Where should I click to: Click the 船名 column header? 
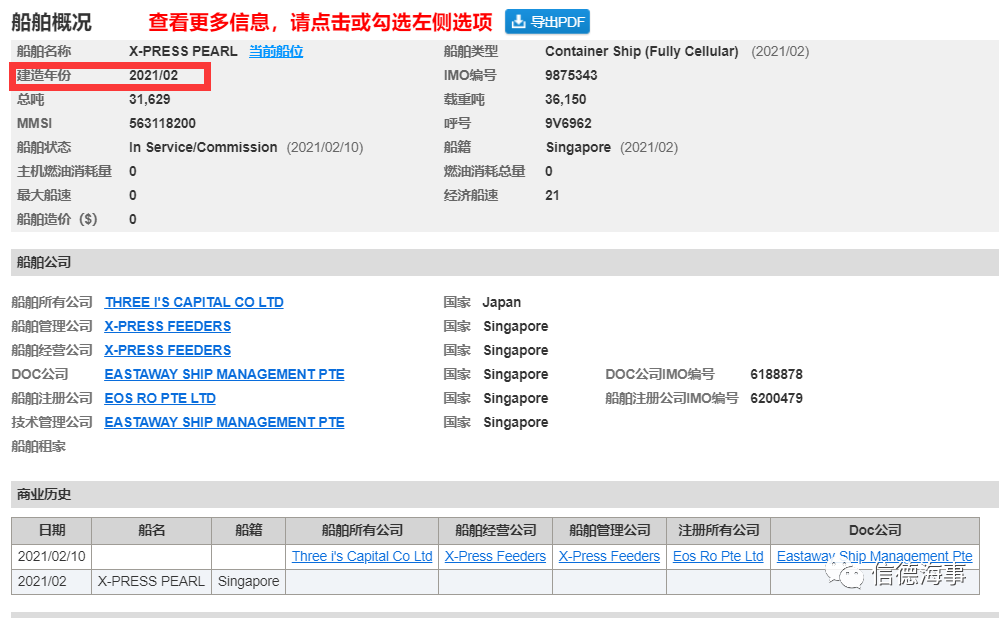click(x=152, y=530)
